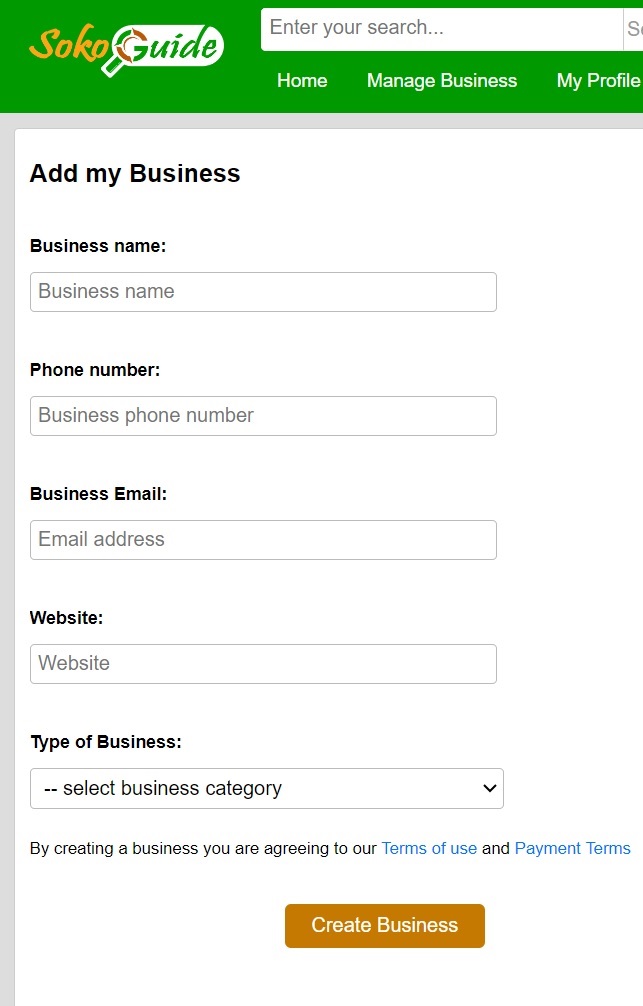The width and height of the screenshot is (643, 1006).
Task: Expand the select business category dropdown
Action: coord(267,788)
